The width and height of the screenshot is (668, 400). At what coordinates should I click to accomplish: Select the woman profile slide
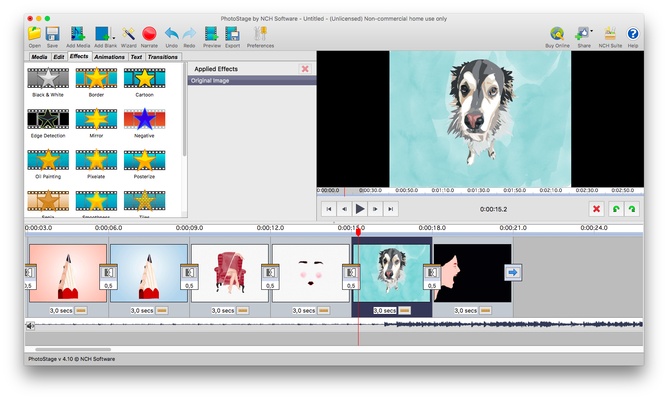tap(472, 273)
